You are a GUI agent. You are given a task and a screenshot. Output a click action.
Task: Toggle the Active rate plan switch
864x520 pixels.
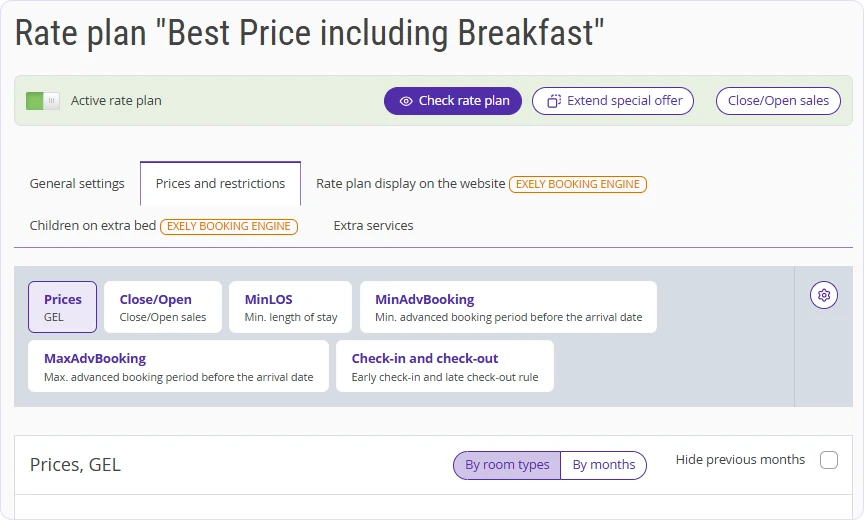click(43, 101)
